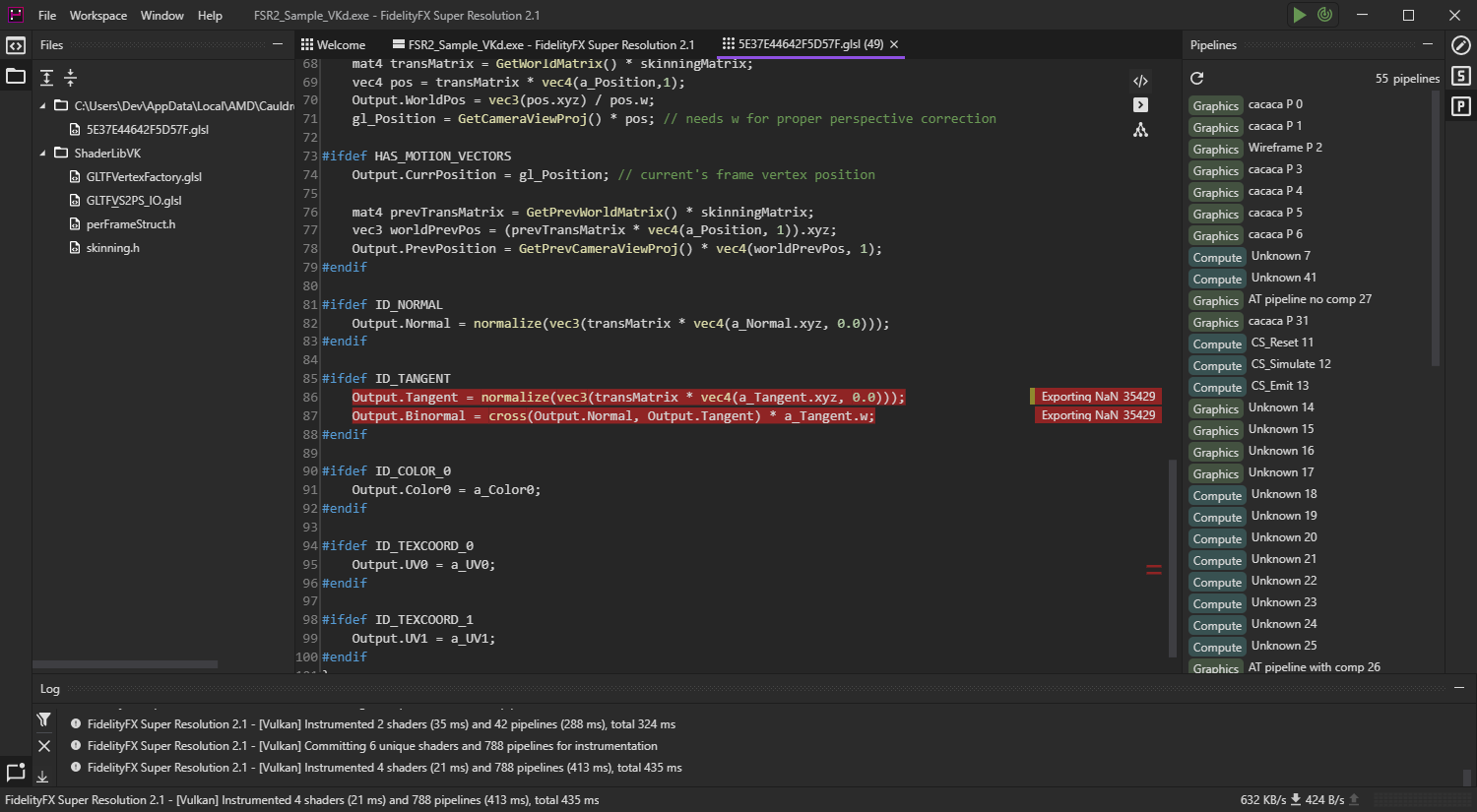Collapse the ShaderLibVK folder
1477x812 pixels.
tap(43, 154)
